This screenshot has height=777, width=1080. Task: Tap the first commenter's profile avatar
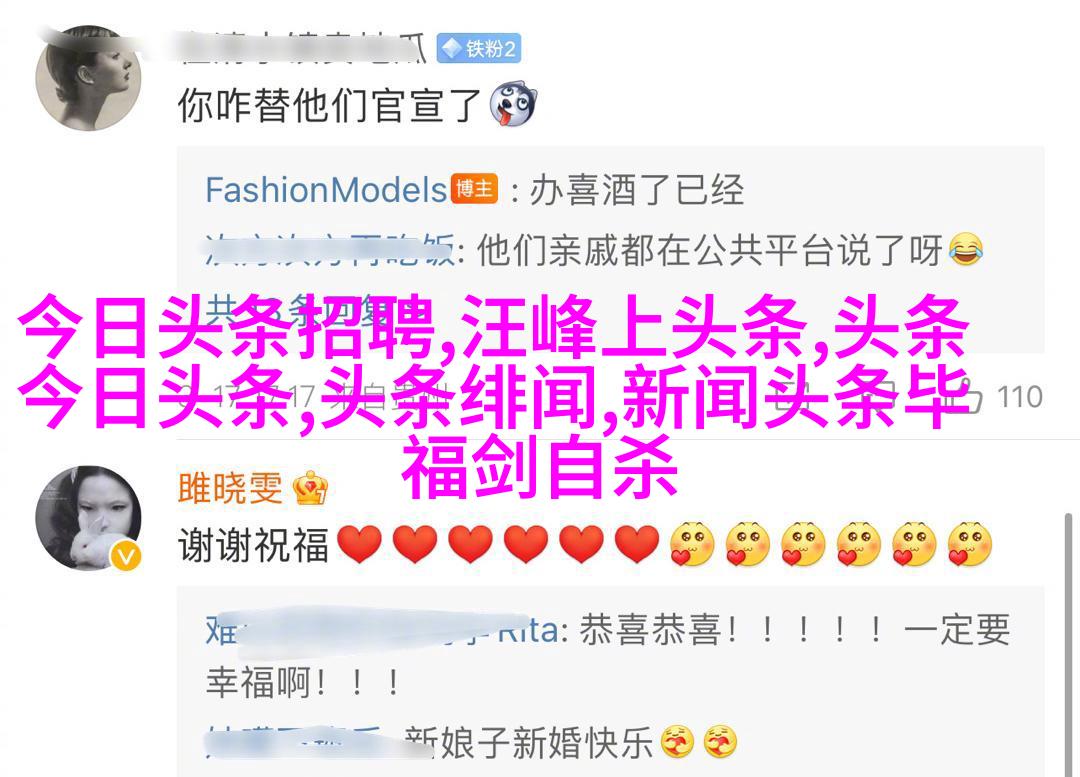(88, 78)
